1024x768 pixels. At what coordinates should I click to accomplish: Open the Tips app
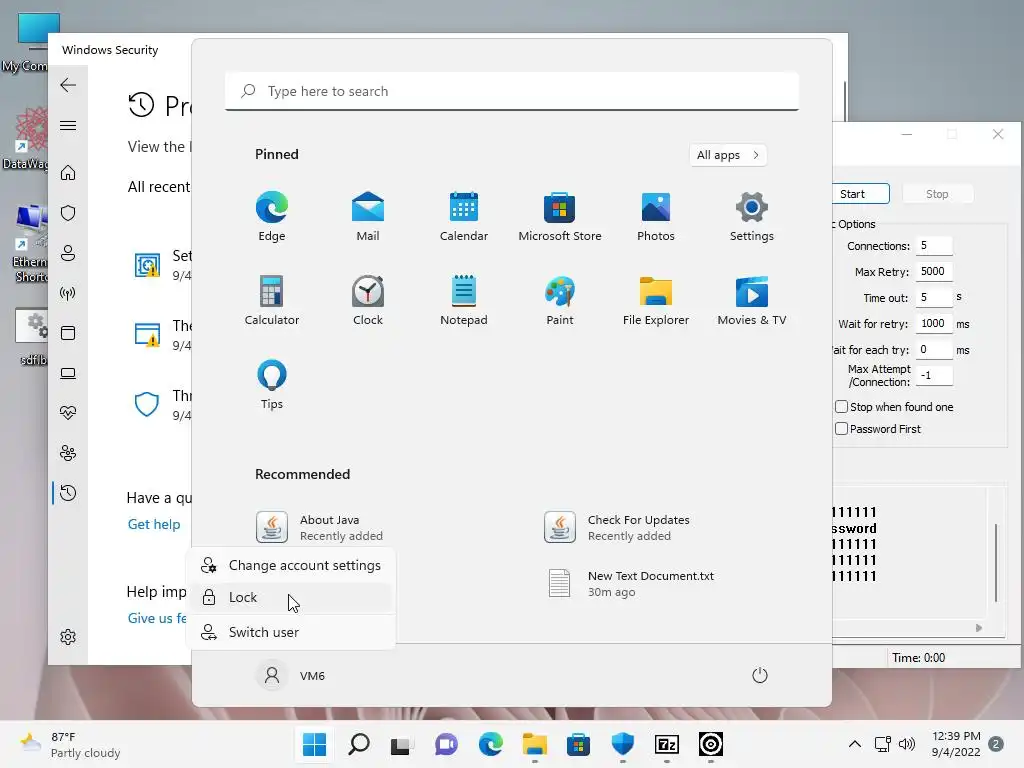272,385
